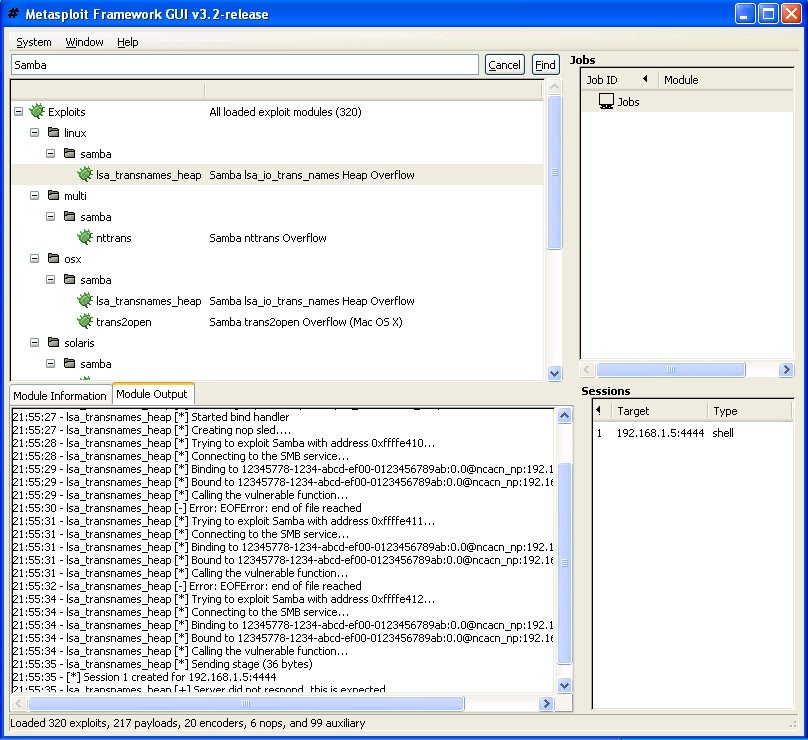Click the solaris folder icon
The image size is (808, 740).
54,342
